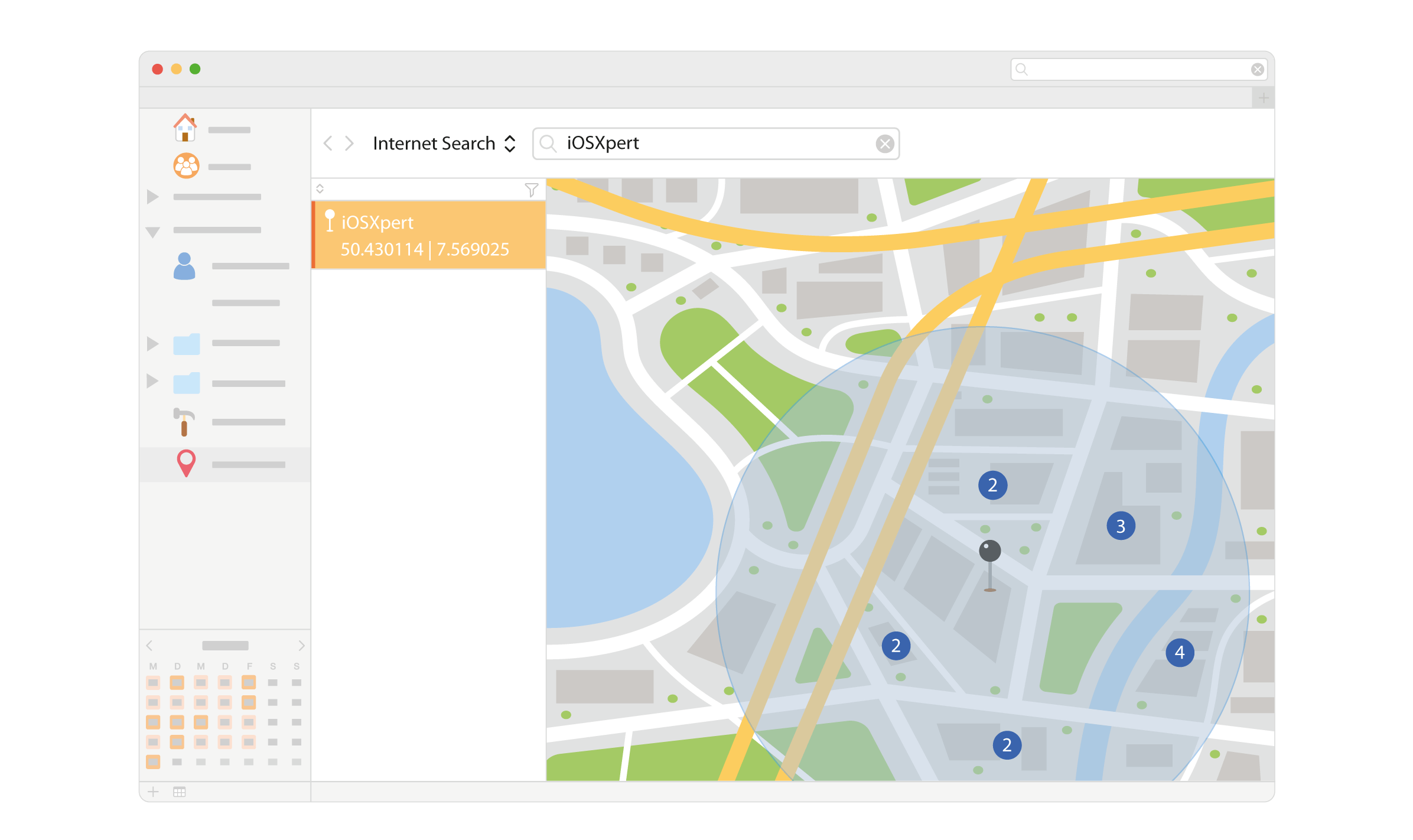1413x840 pixels.
Task: Click the filter funnel icon above results
Action: [531, 190]
